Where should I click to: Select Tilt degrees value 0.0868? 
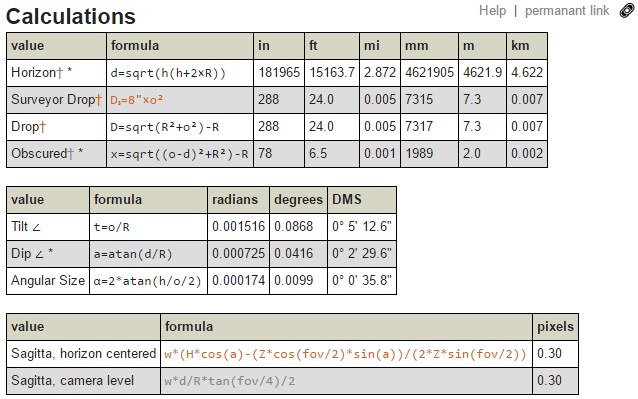tap(293, 227)
